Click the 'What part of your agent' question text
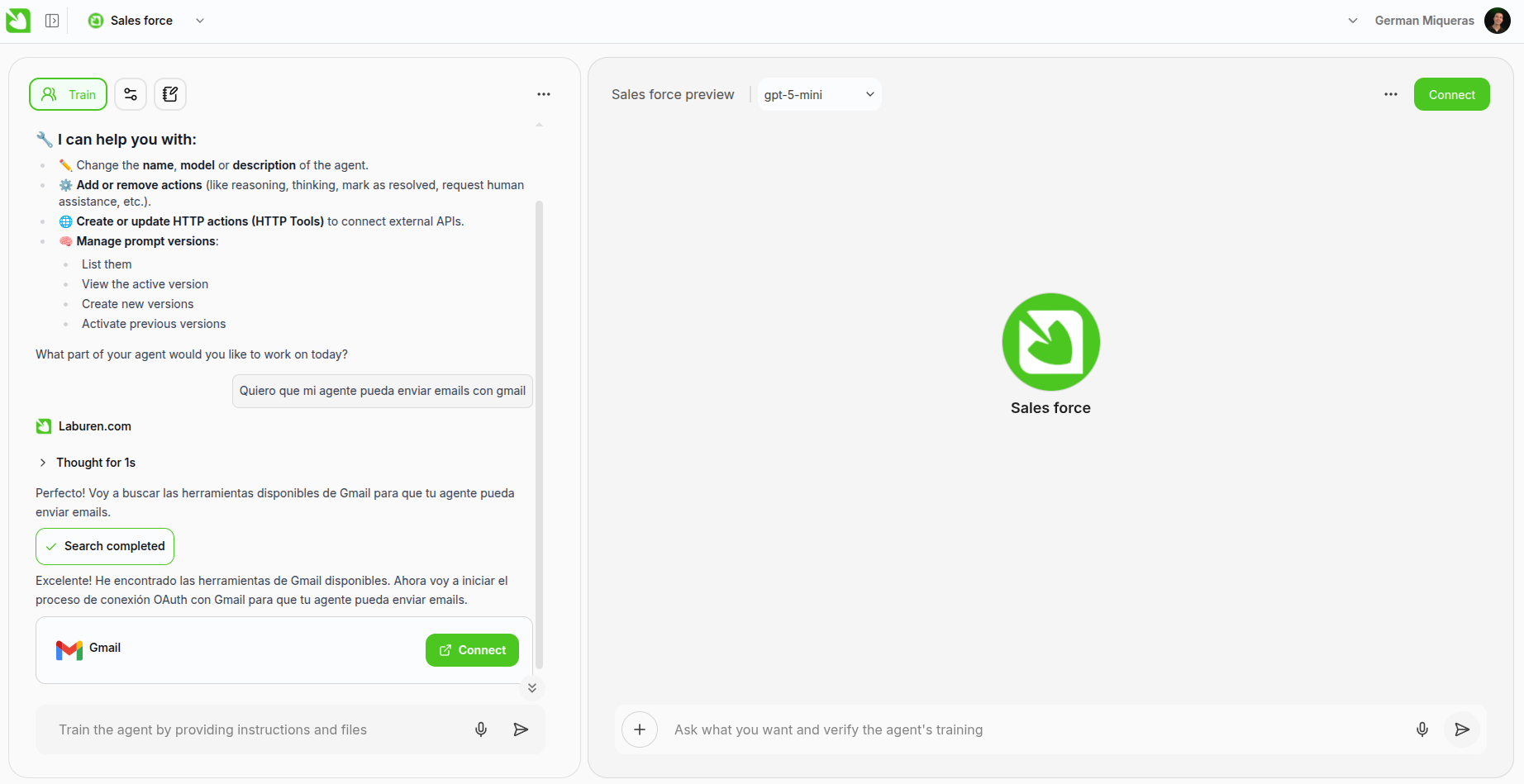Viewport: 1524px width, 784px height. tap(192, 354)
